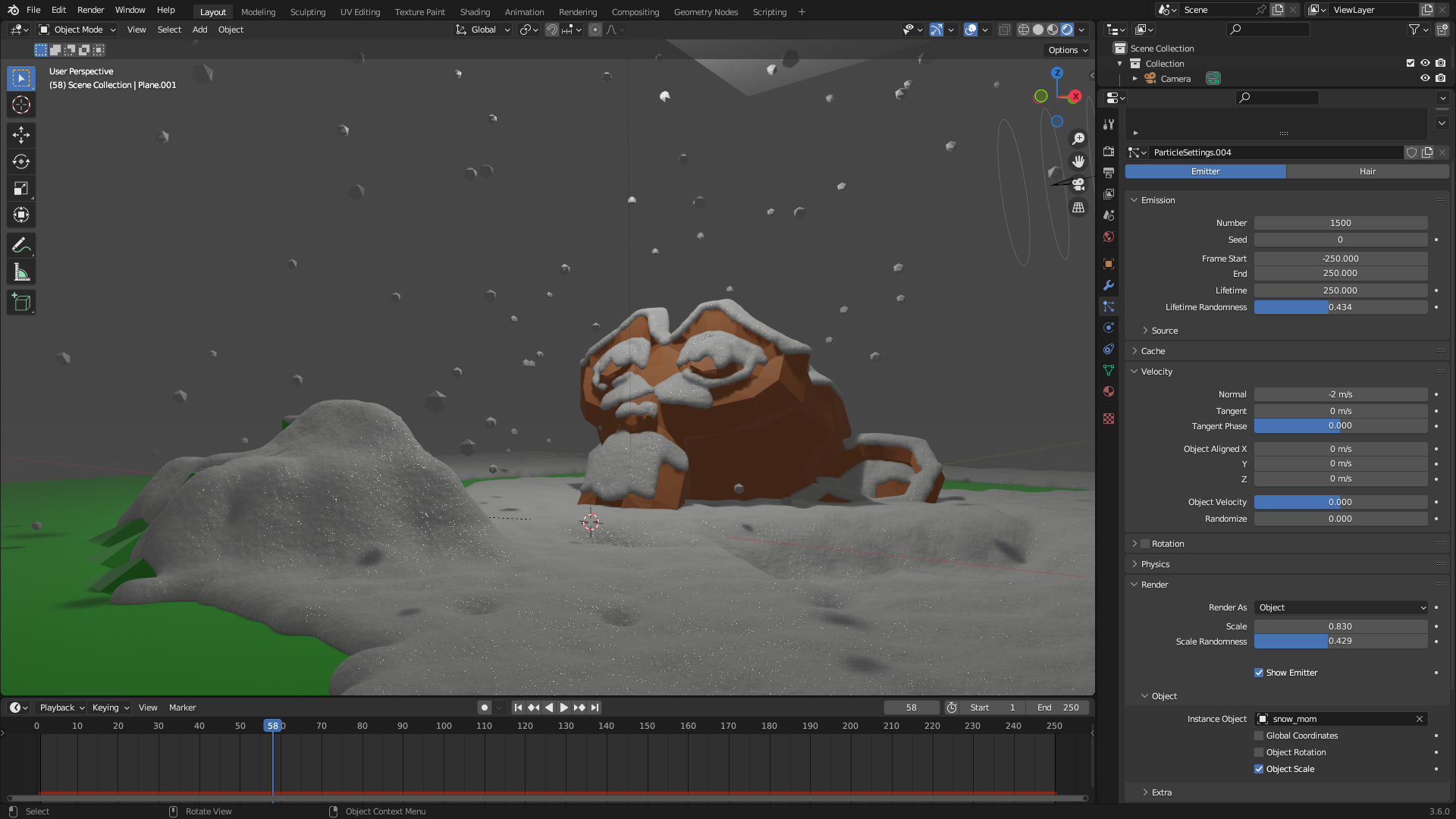
Task: Enable the Global Coordinates checkbox
Action: 1259,736
